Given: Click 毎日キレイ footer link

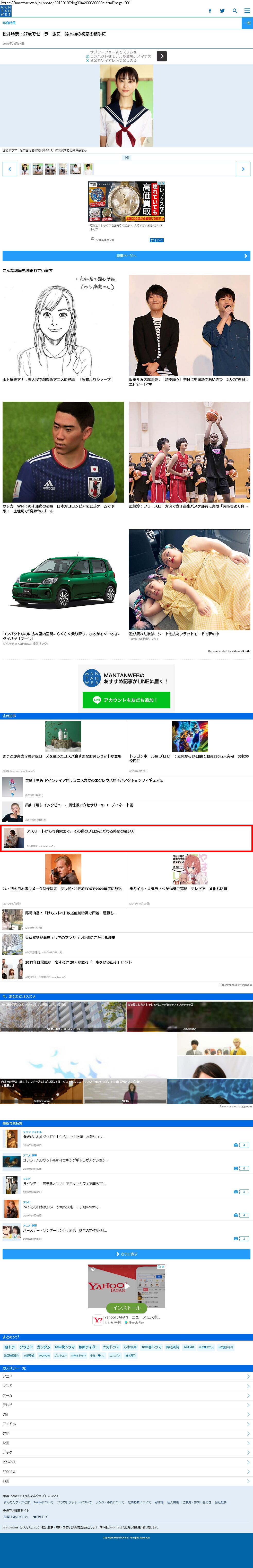Looking at the screenshot, I should pyautogui.click(x=40, y=1517).
